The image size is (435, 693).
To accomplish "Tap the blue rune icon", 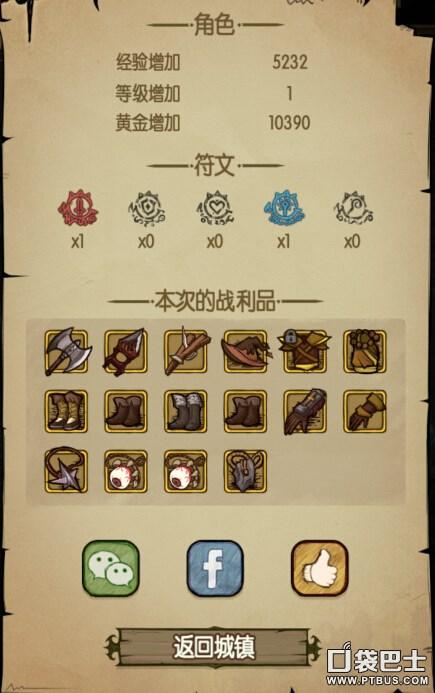I will [284, 208].
